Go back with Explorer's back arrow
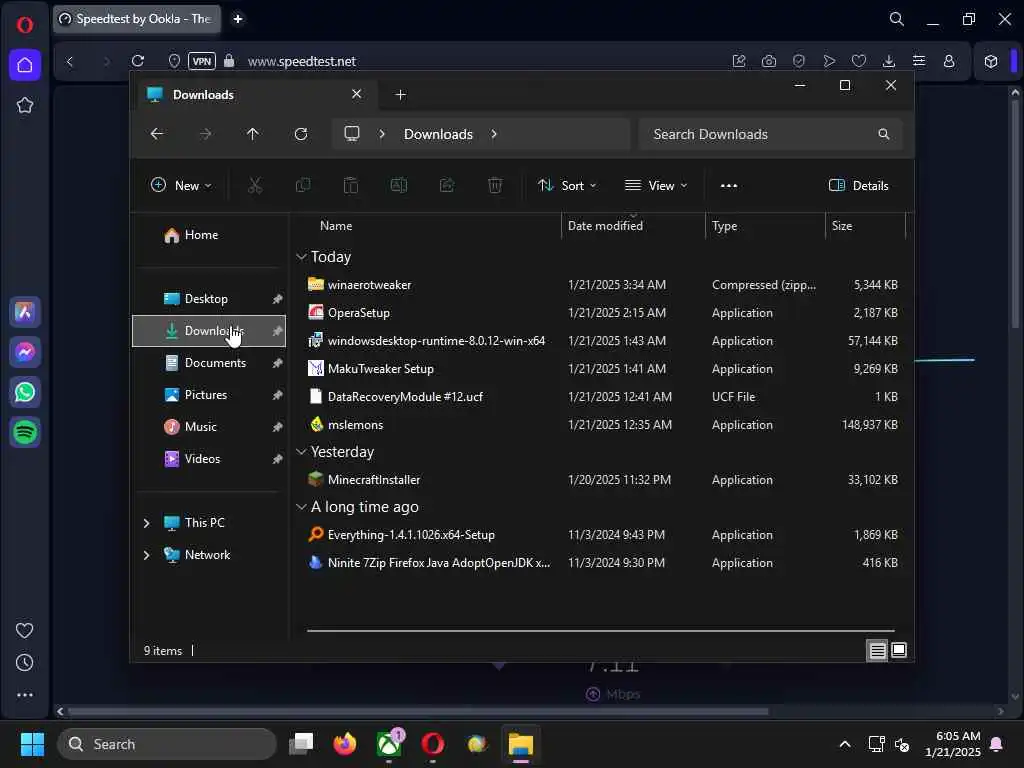1024x768 pixels. coord(157,134)
